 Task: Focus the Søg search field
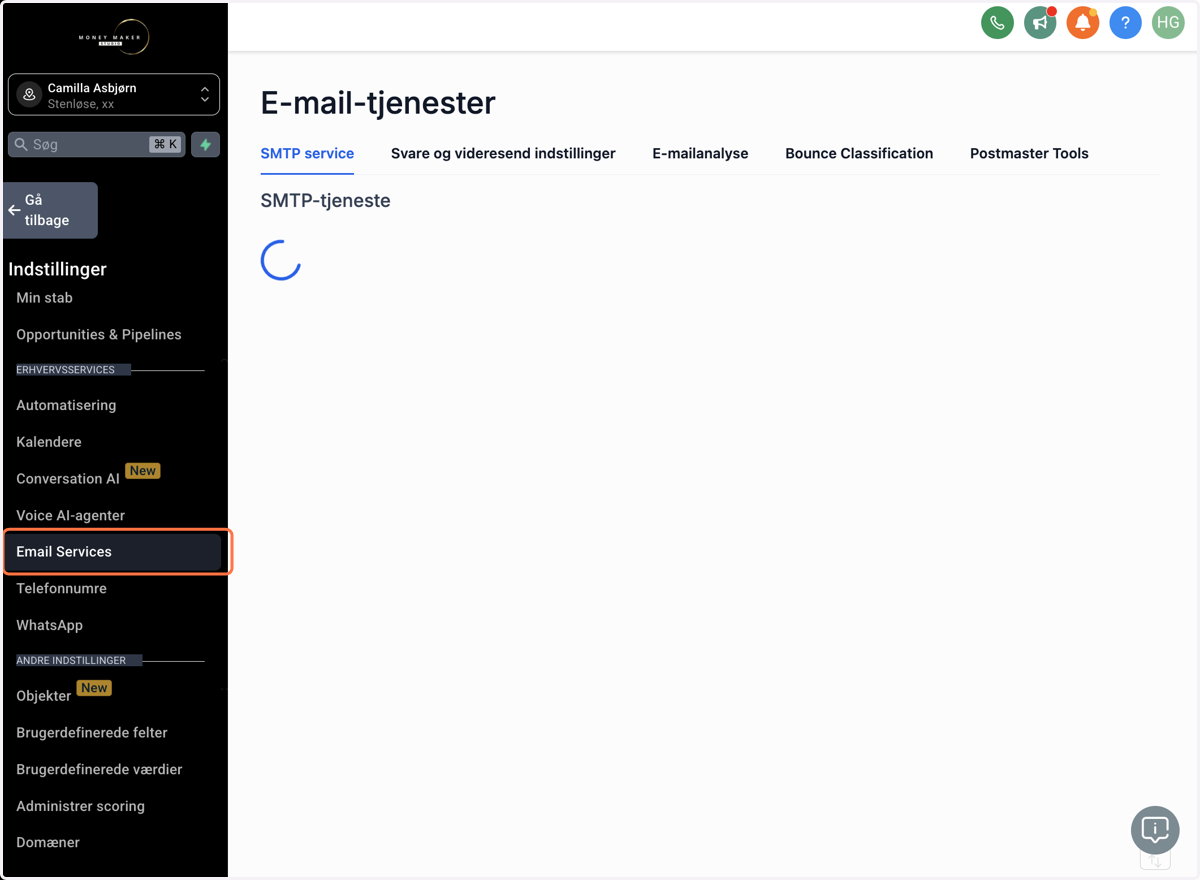pos(96,144)
